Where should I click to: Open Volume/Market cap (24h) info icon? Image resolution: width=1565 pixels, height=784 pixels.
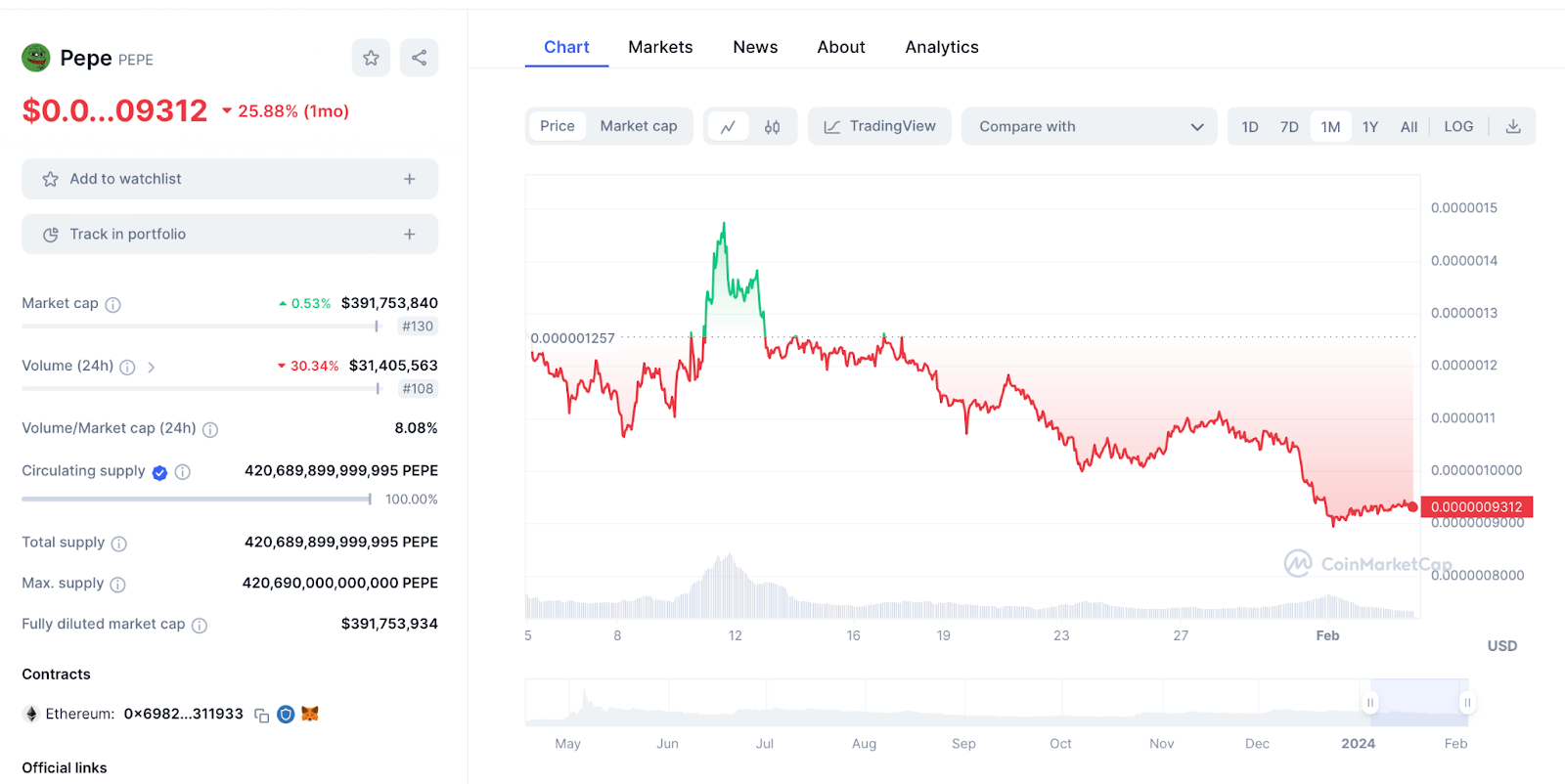coord(210,429)
